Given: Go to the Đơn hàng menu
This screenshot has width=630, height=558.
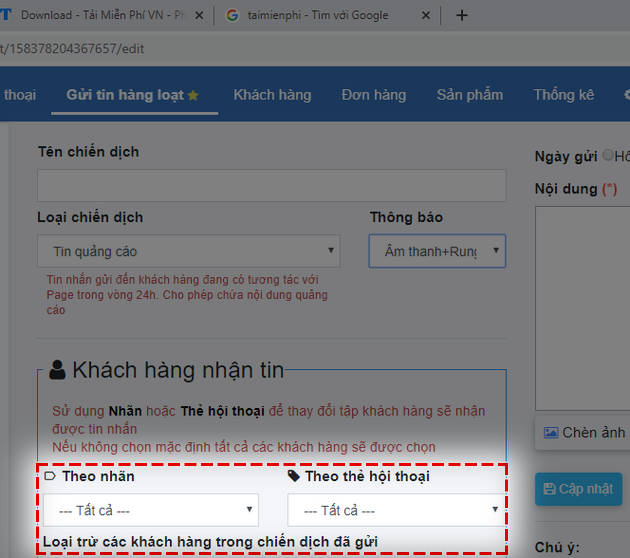Looking at the screenshot, I should tap(374, 95).
